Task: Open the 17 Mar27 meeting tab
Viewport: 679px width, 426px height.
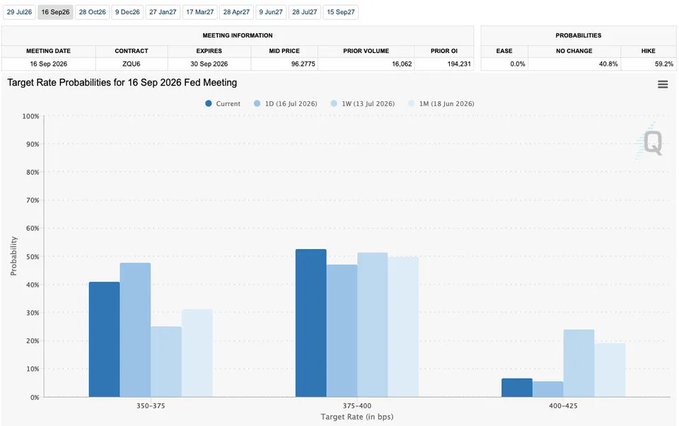Action: coord(200,12)
